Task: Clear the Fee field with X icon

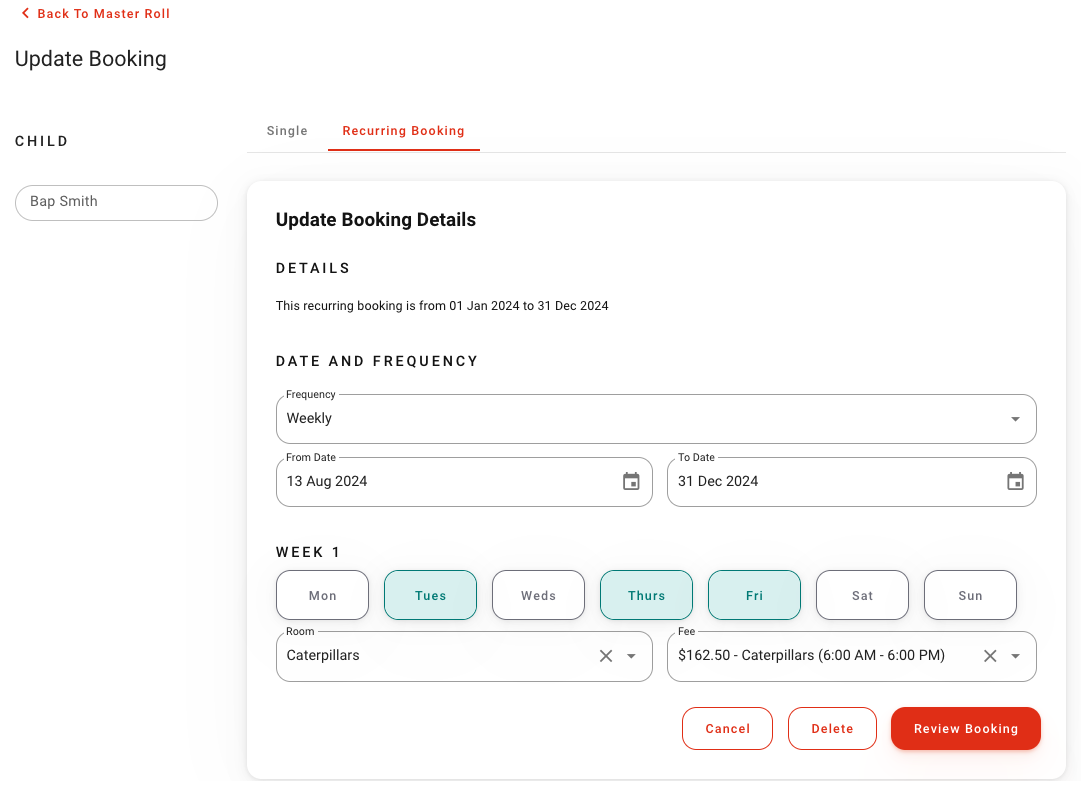Action: [990, 656]
